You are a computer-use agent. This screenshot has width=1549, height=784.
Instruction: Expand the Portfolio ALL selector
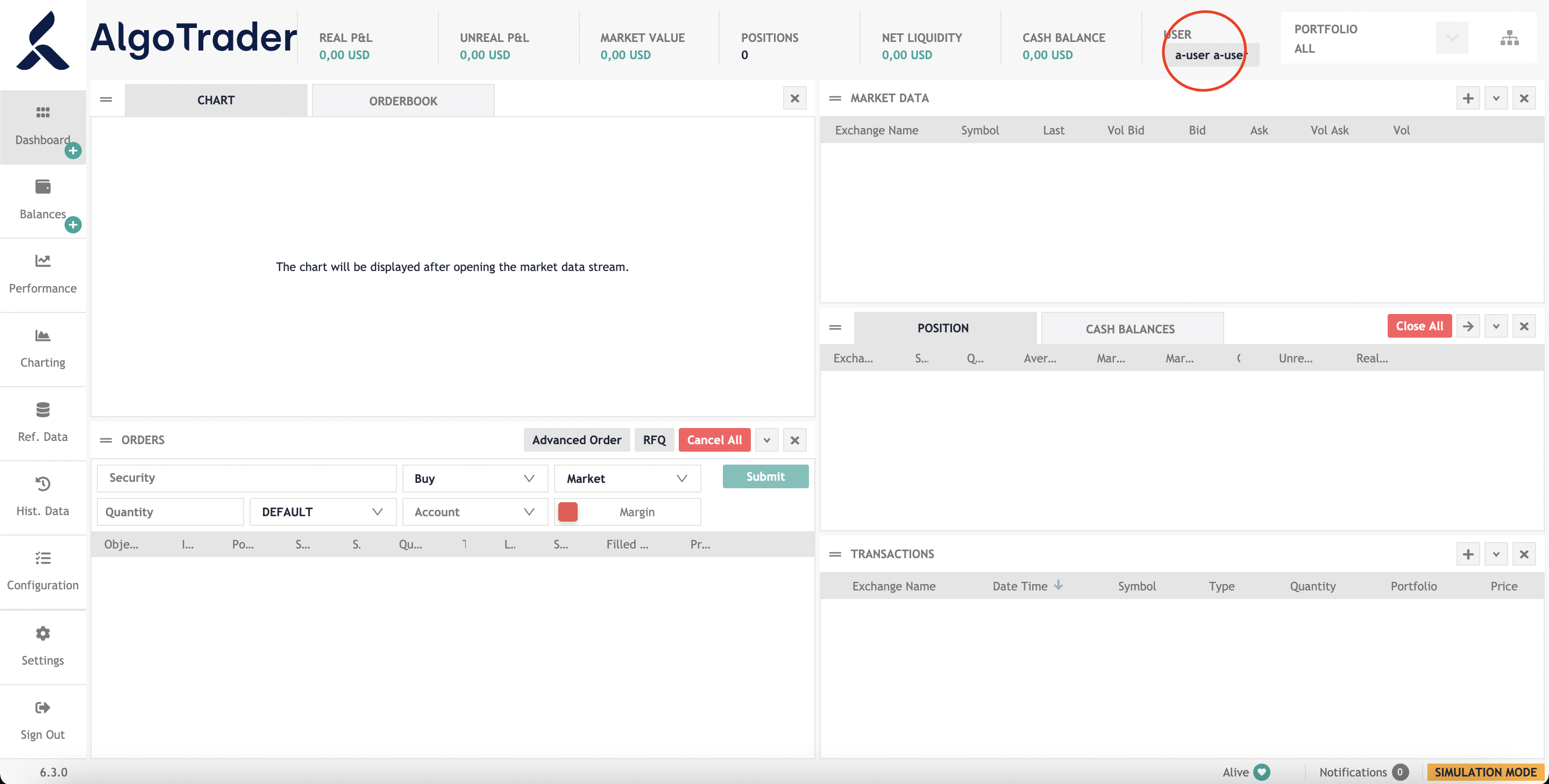pos(1452,38)
